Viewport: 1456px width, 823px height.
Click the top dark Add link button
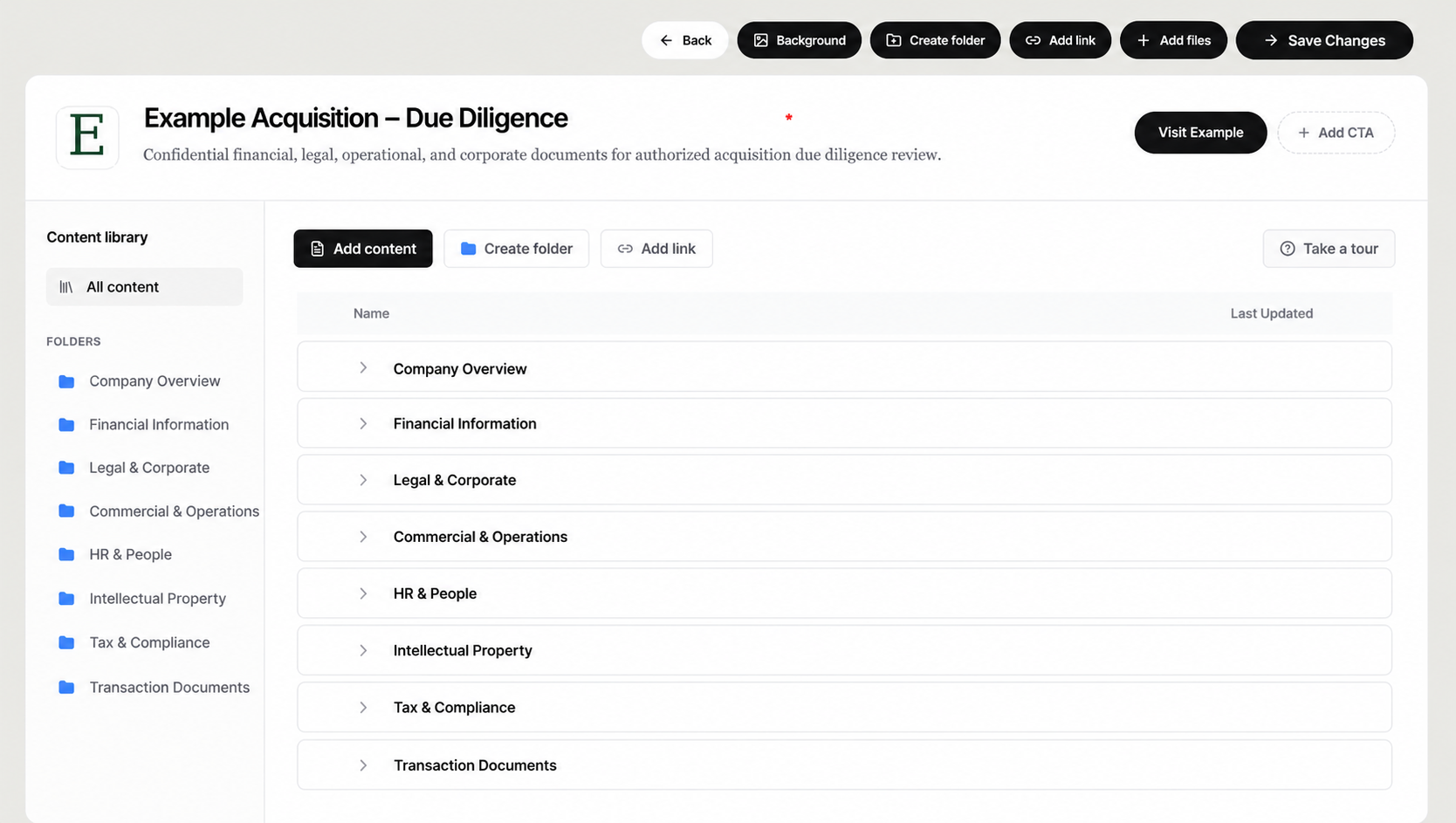pyautogui.click(x=1061, y=40)
